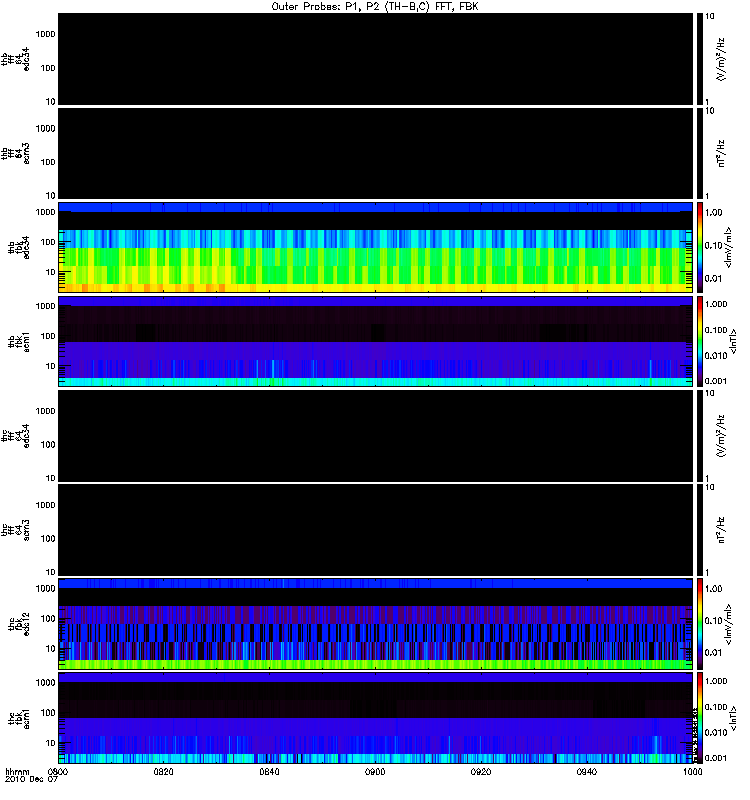Click the 10 y-axis tick of thc fbk edc12

51,649
